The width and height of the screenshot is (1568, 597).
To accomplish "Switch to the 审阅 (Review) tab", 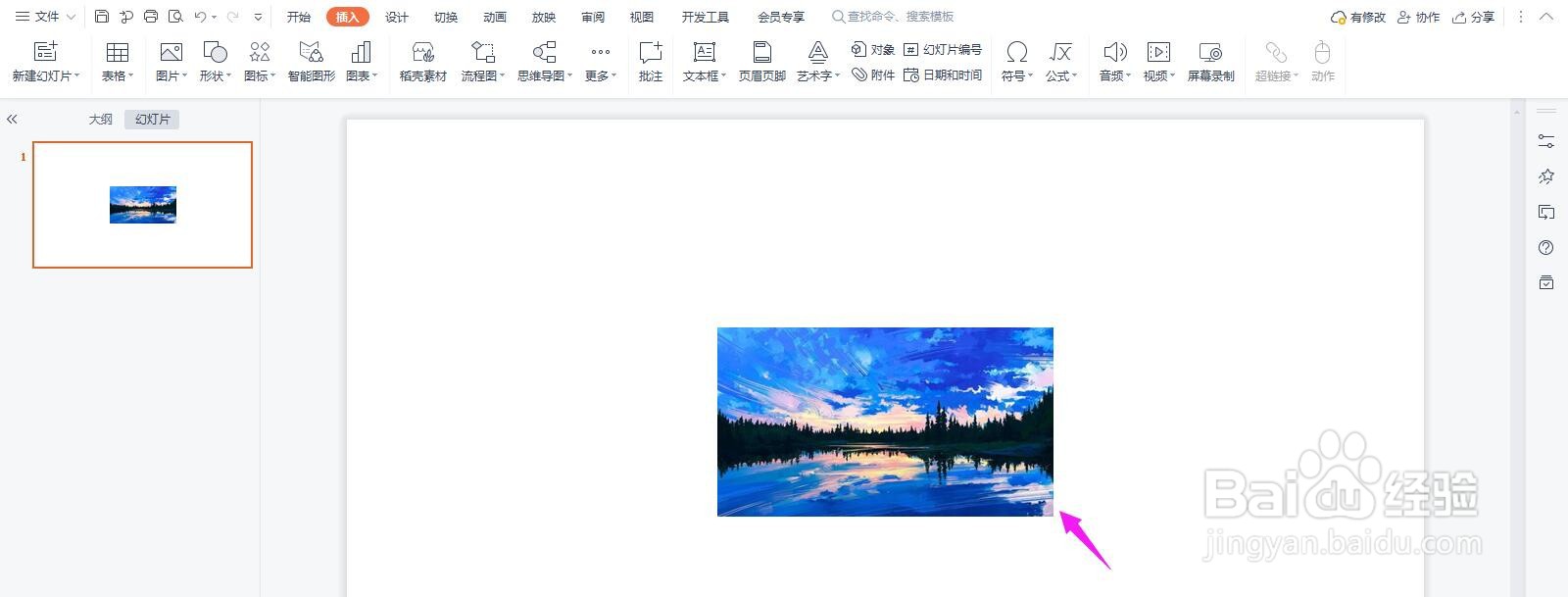I will (x=593, y=17).
